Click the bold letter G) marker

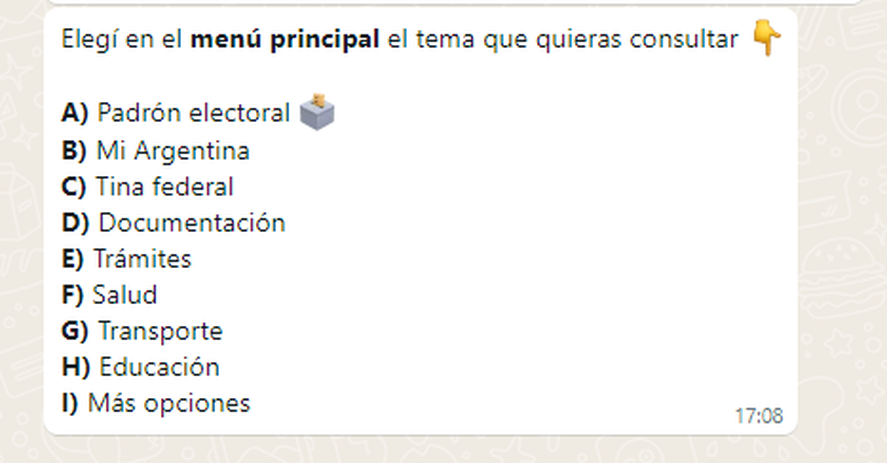pos(75,332)
